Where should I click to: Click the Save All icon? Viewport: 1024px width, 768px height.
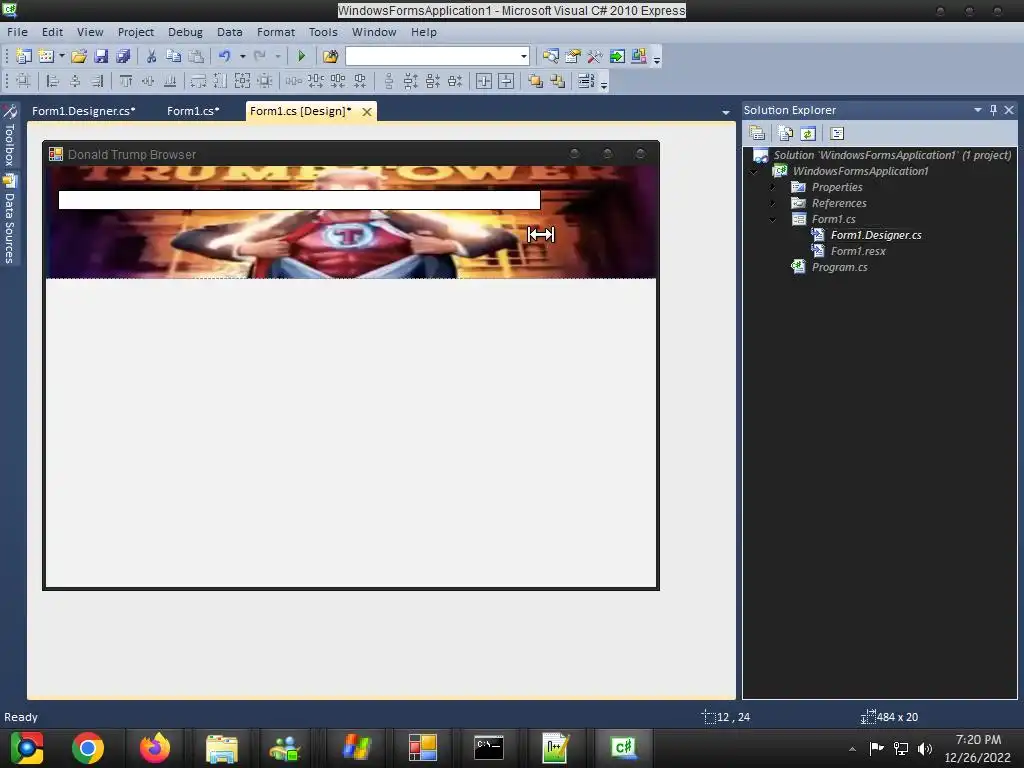pyautogui.click(x=123, y=56)
